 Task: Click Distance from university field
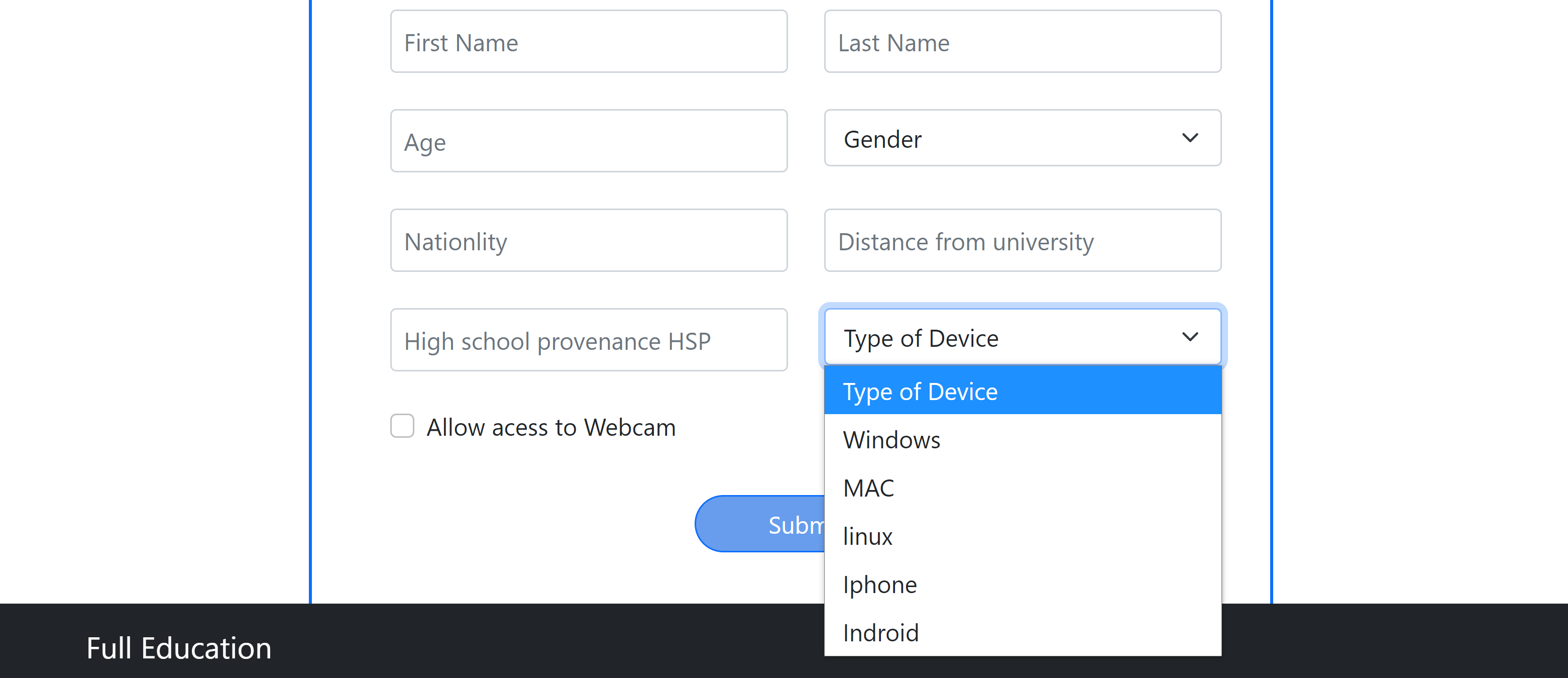click(1022, 241)
